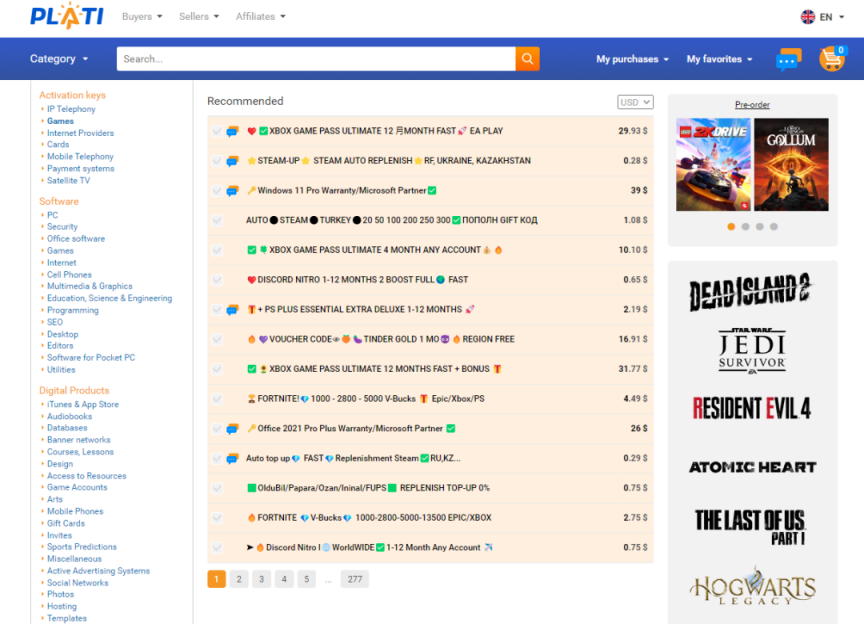Screen dimensions: 864x624
Task: Open seller chat icon for Steam-Up Auto Replenish
Action: tap(233, 161)
